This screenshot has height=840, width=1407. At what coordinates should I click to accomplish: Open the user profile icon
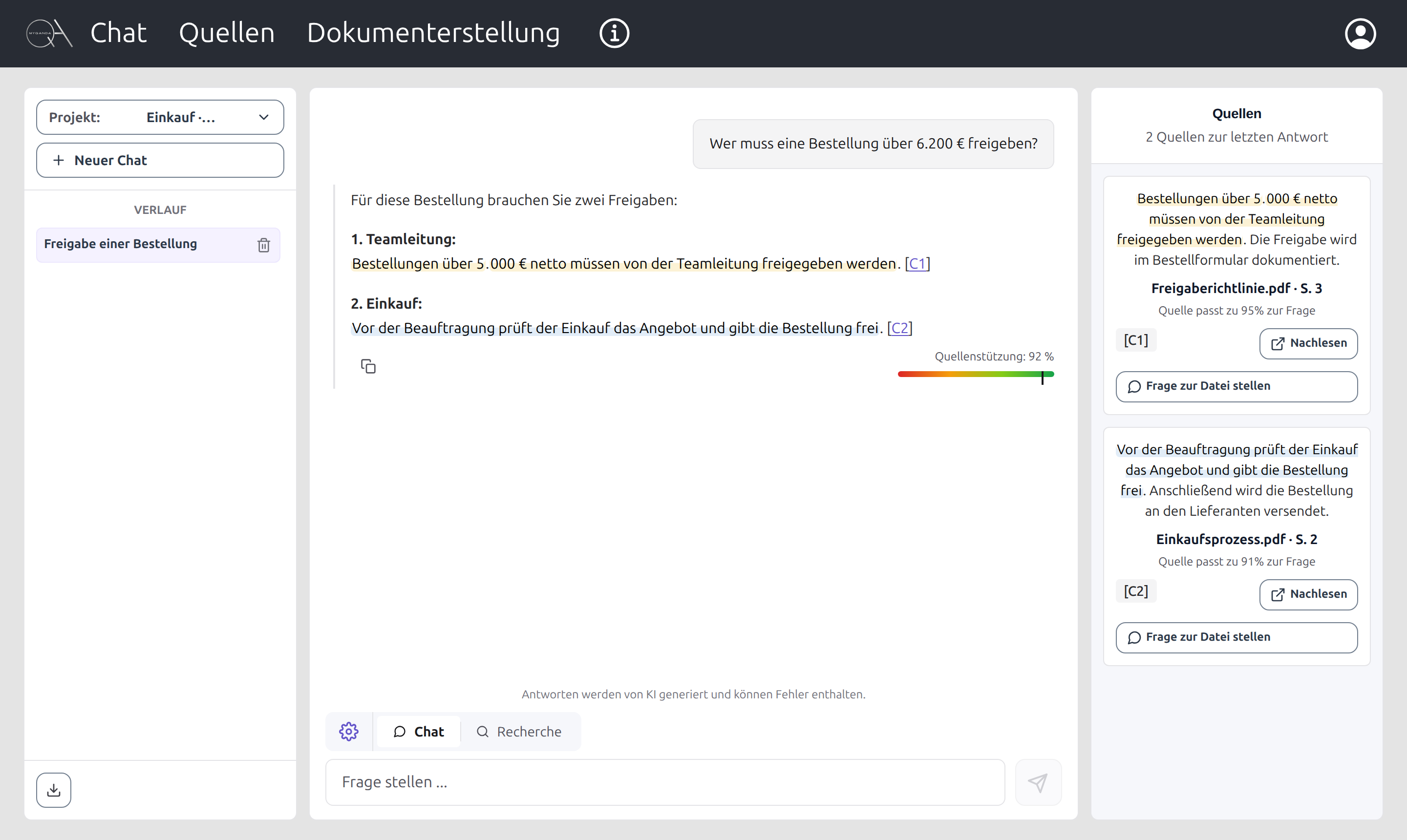click(x=1360, y=34)
